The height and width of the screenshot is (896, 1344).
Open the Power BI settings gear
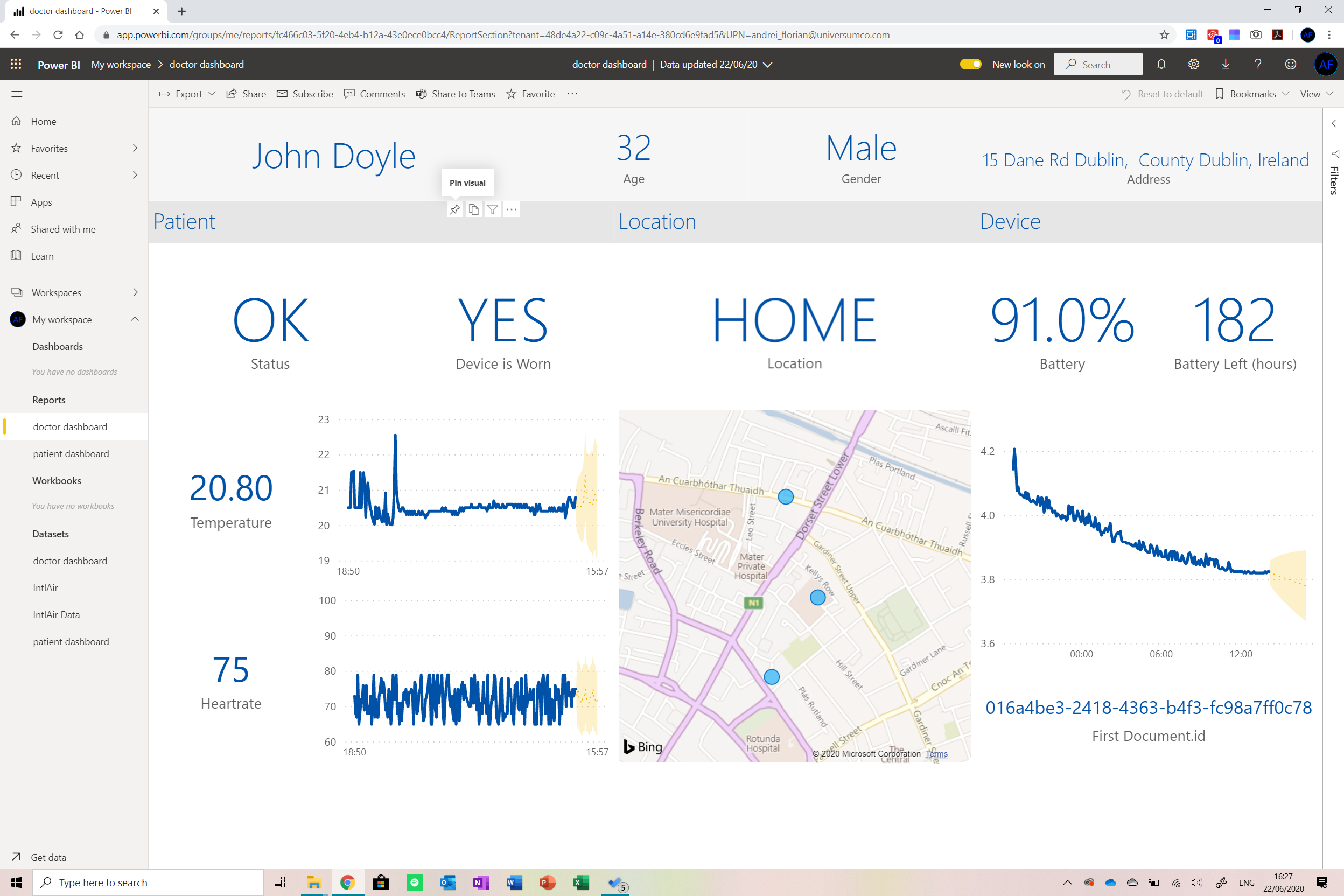[x=1193, y=65]
